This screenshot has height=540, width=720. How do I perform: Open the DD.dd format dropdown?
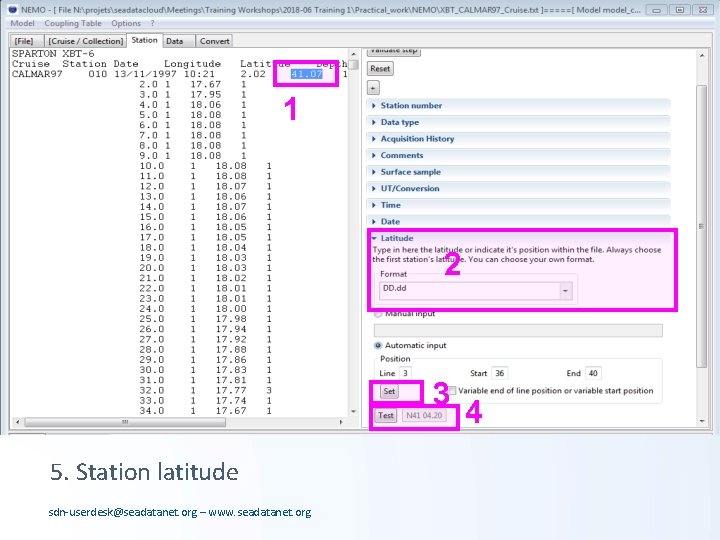[566, 291]
